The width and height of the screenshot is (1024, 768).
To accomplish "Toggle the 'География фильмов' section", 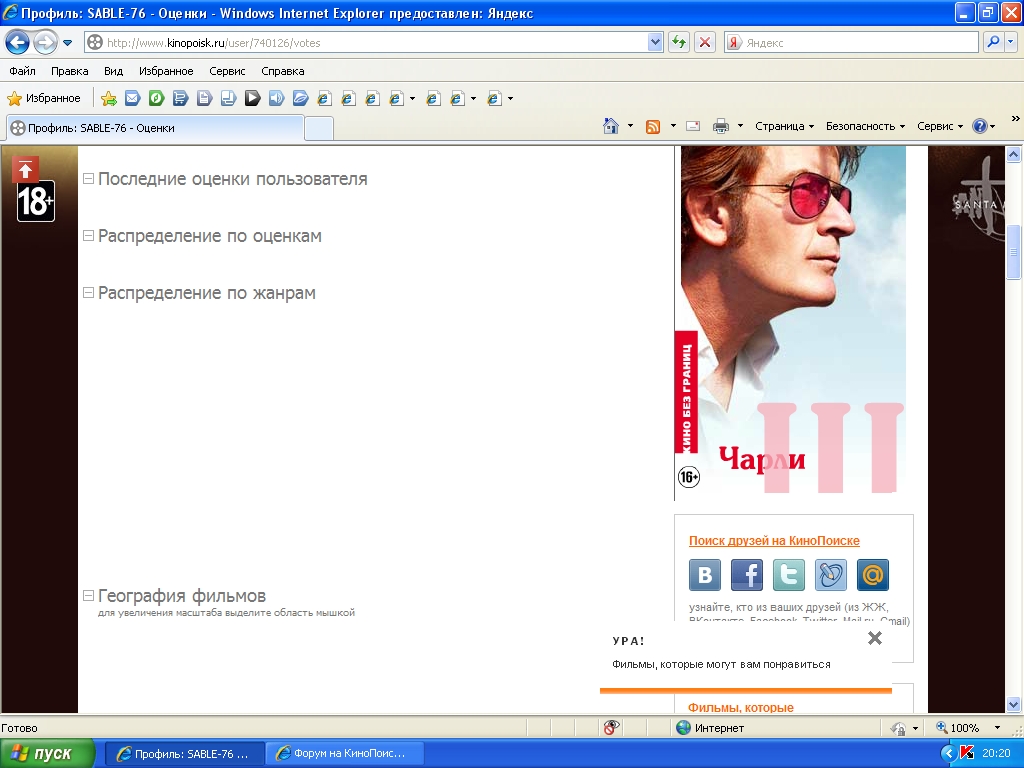I will (x=88, y=596).
